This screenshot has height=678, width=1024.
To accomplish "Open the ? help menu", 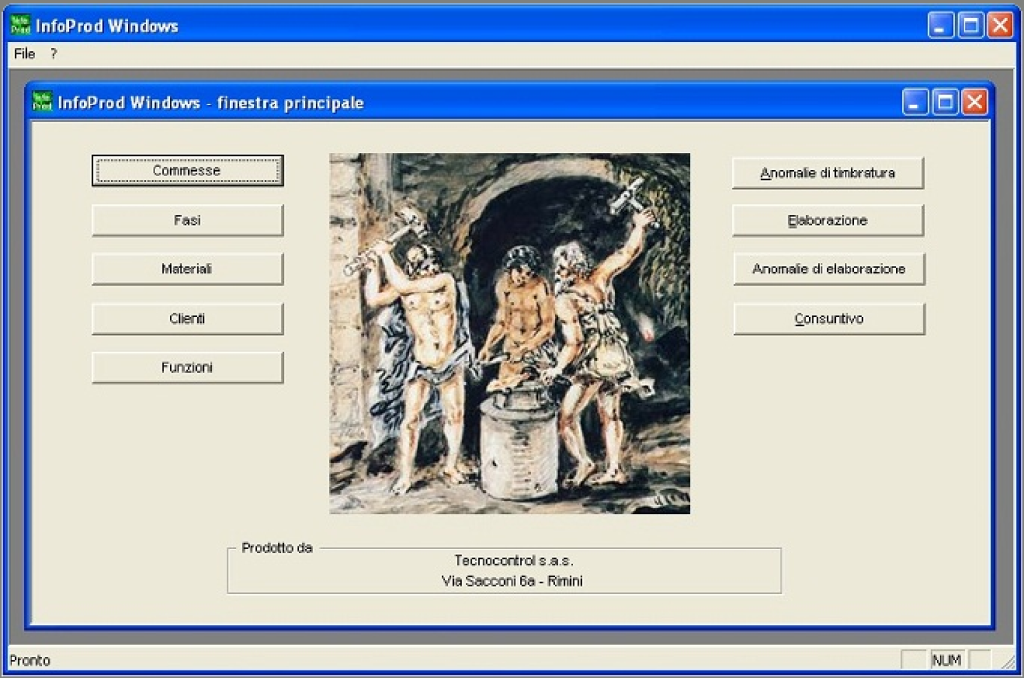I will click(x=54, y=53).
